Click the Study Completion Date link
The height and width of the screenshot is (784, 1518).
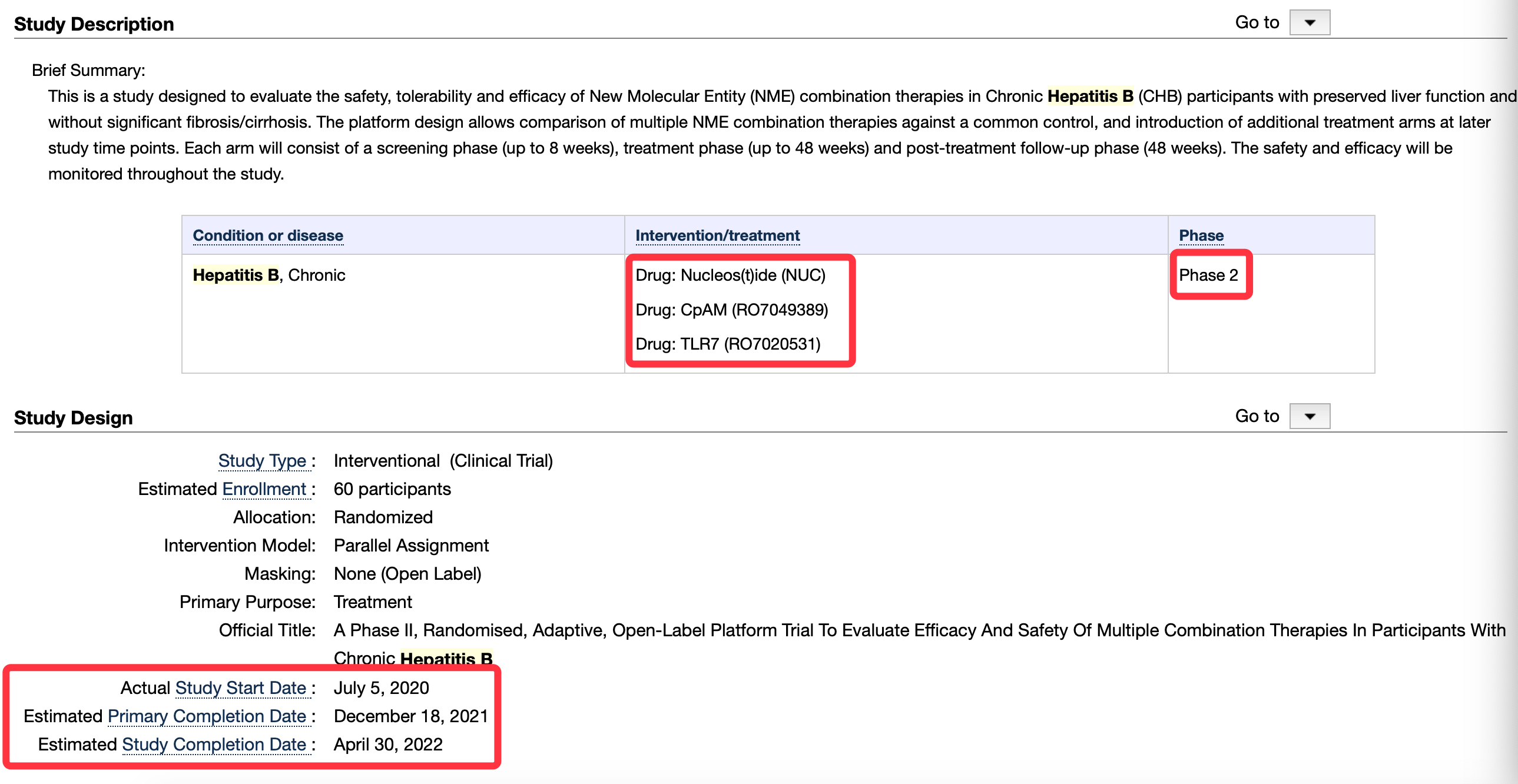(x=214, y=744)
